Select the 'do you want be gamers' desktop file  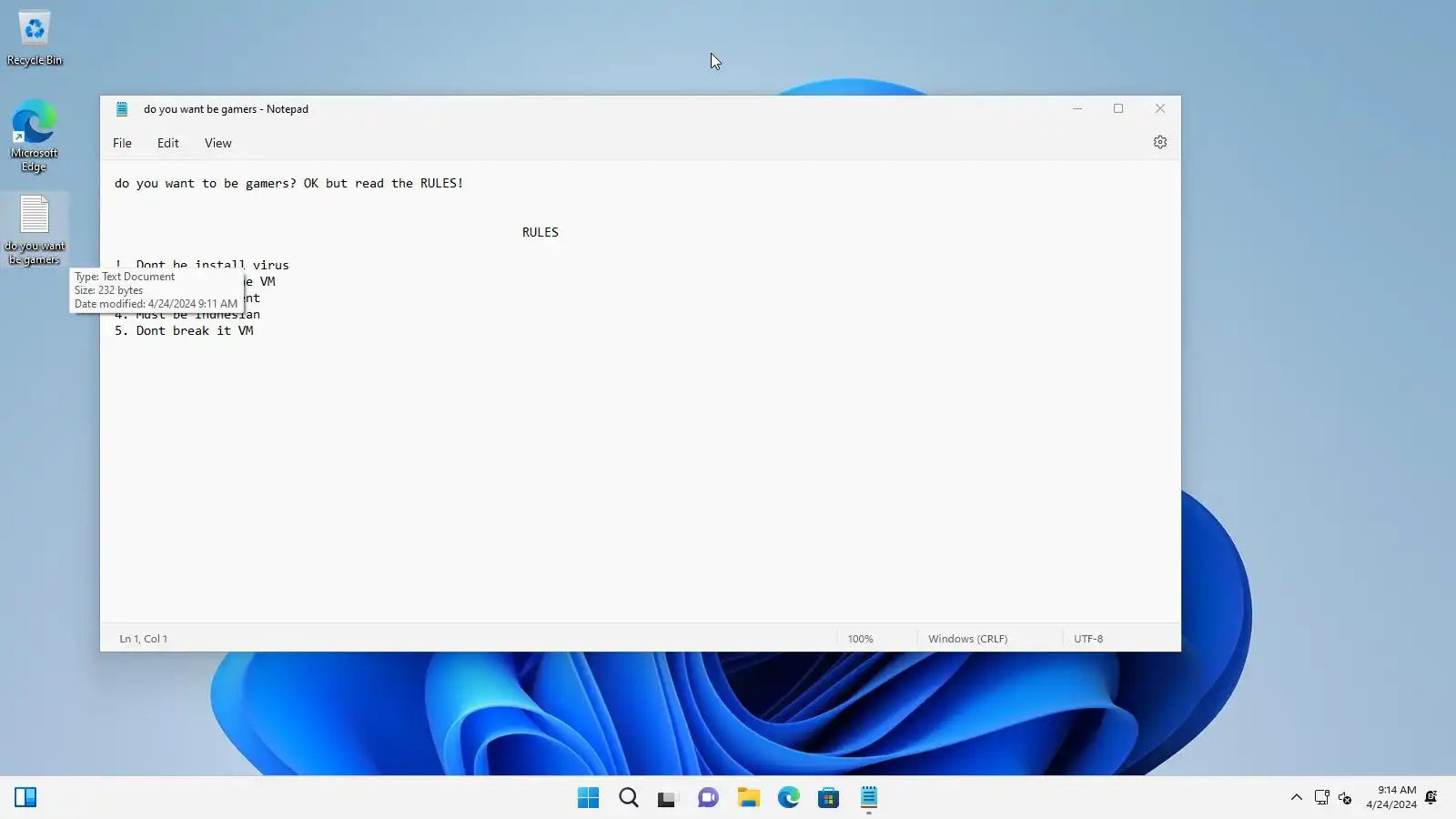coord(35,229)
